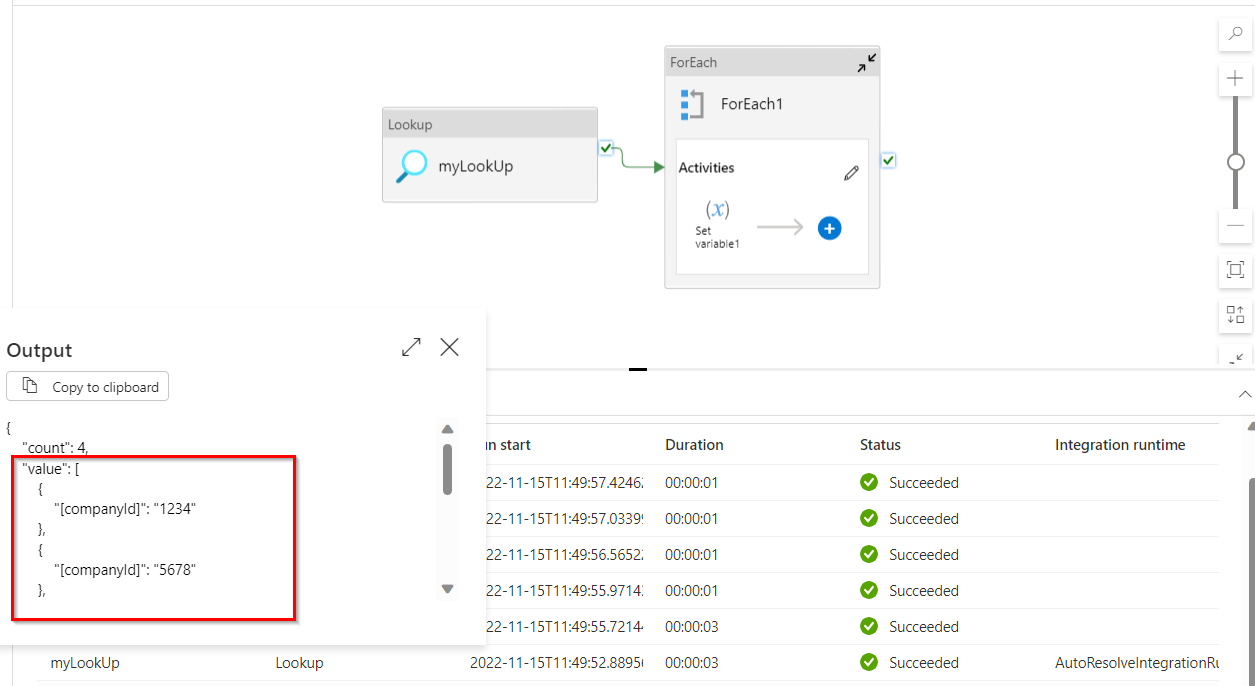Screen dimensions: 1255x686
Task: Click the run start ending 57.4246
Action: pyautogui.click(x=565, y=483)
